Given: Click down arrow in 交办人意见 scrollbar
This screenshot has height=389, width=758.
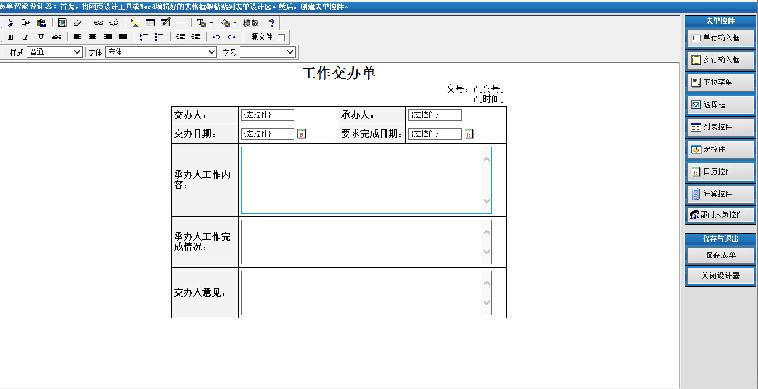Looking at the screenshot, I should click(x=487, y=303).
